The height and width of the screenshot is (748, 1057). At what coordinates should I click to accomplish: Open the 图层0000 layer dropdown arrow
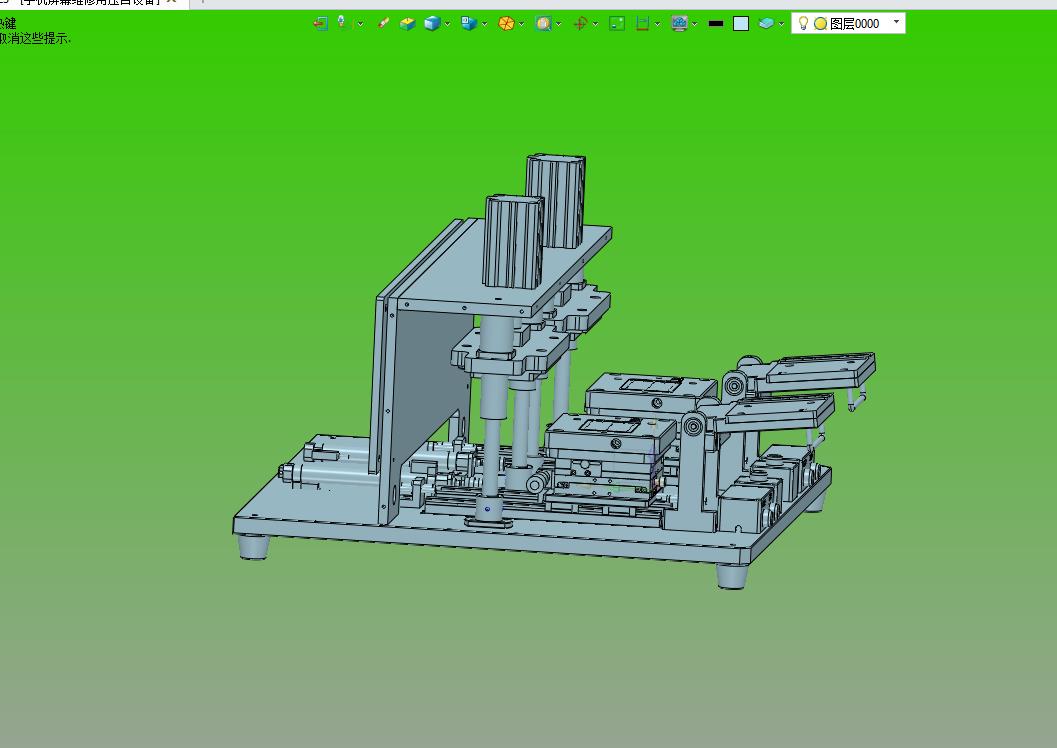pyautogui.click(x=896, y=22)
